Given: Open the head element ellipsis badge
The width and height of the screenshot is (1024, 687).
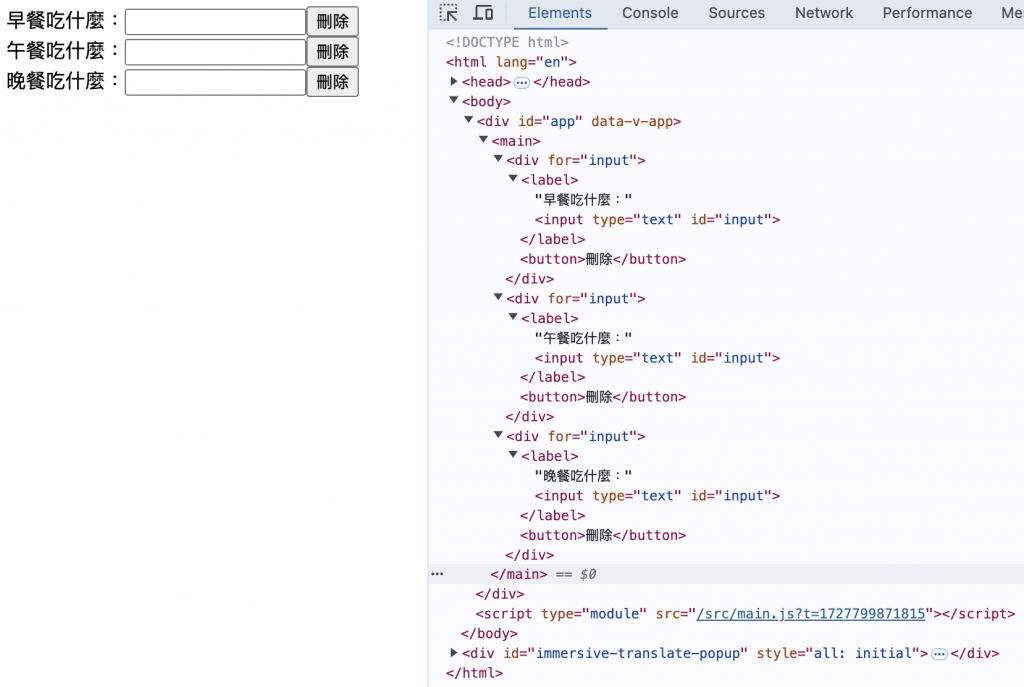Looking at the screenshot, I should click(521, 82).
